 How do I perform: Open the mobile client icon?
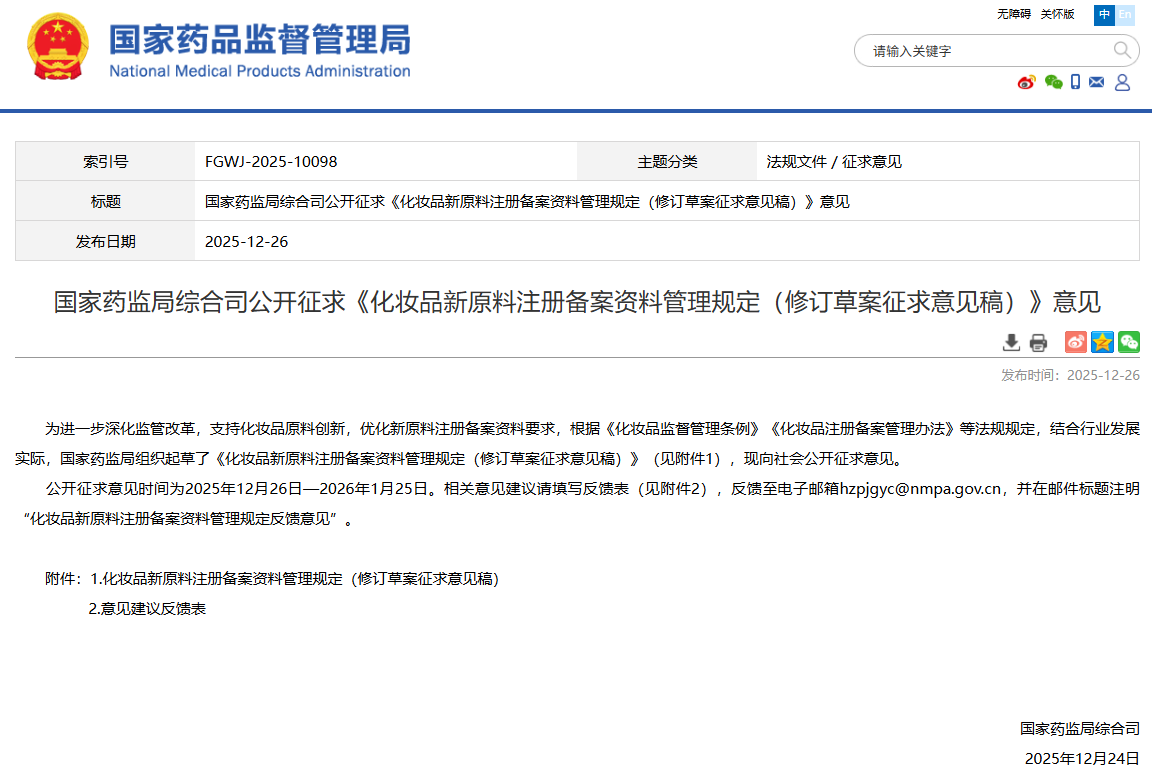[1075, 83]
